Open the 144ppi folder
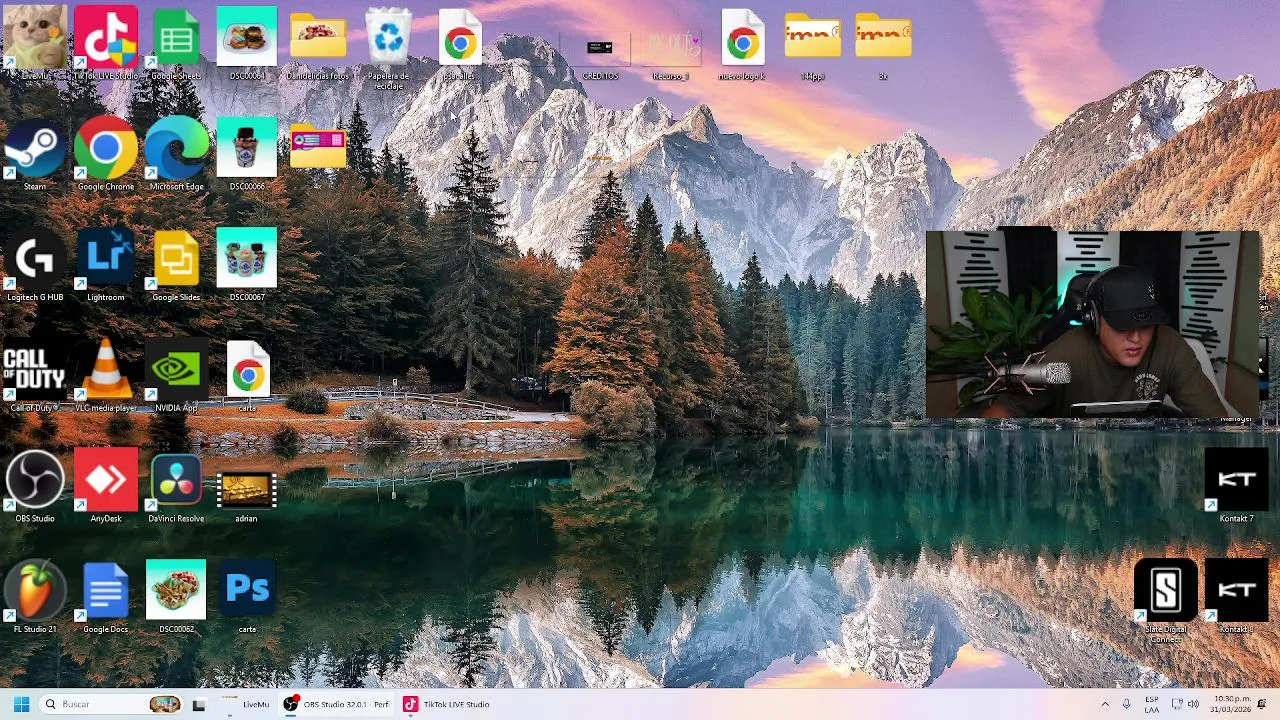 [812, 44]
